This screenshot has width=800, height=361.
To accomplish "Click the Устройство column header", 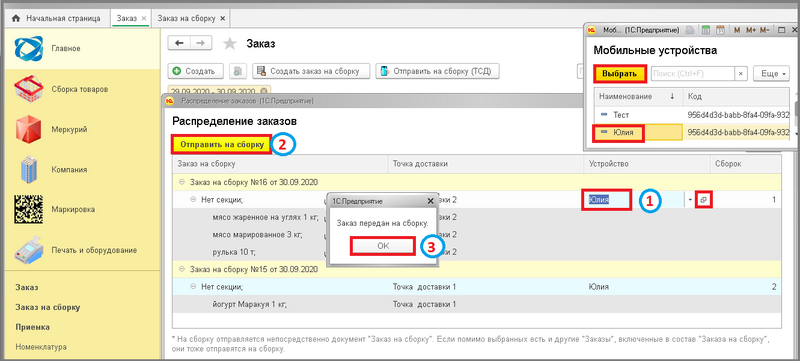I will (x=646, y=164).
